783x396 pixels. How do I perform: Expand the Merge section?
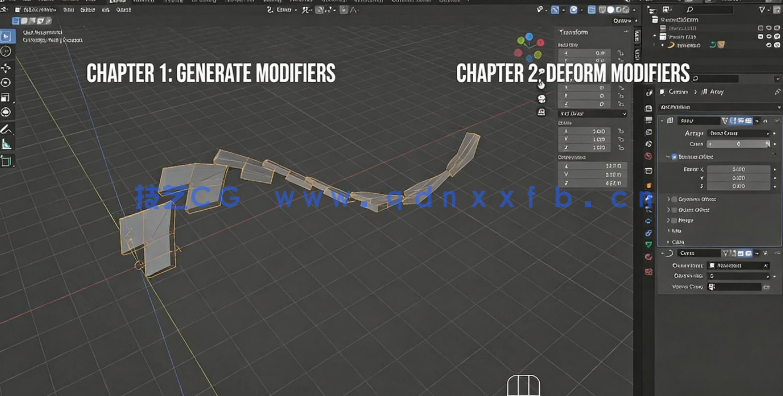click(x=668, y=220)
